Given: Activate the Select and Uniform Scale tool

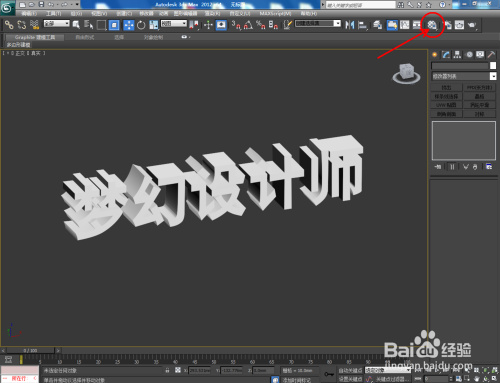Looking at the screenshot, I should click(x=154, y=25).
